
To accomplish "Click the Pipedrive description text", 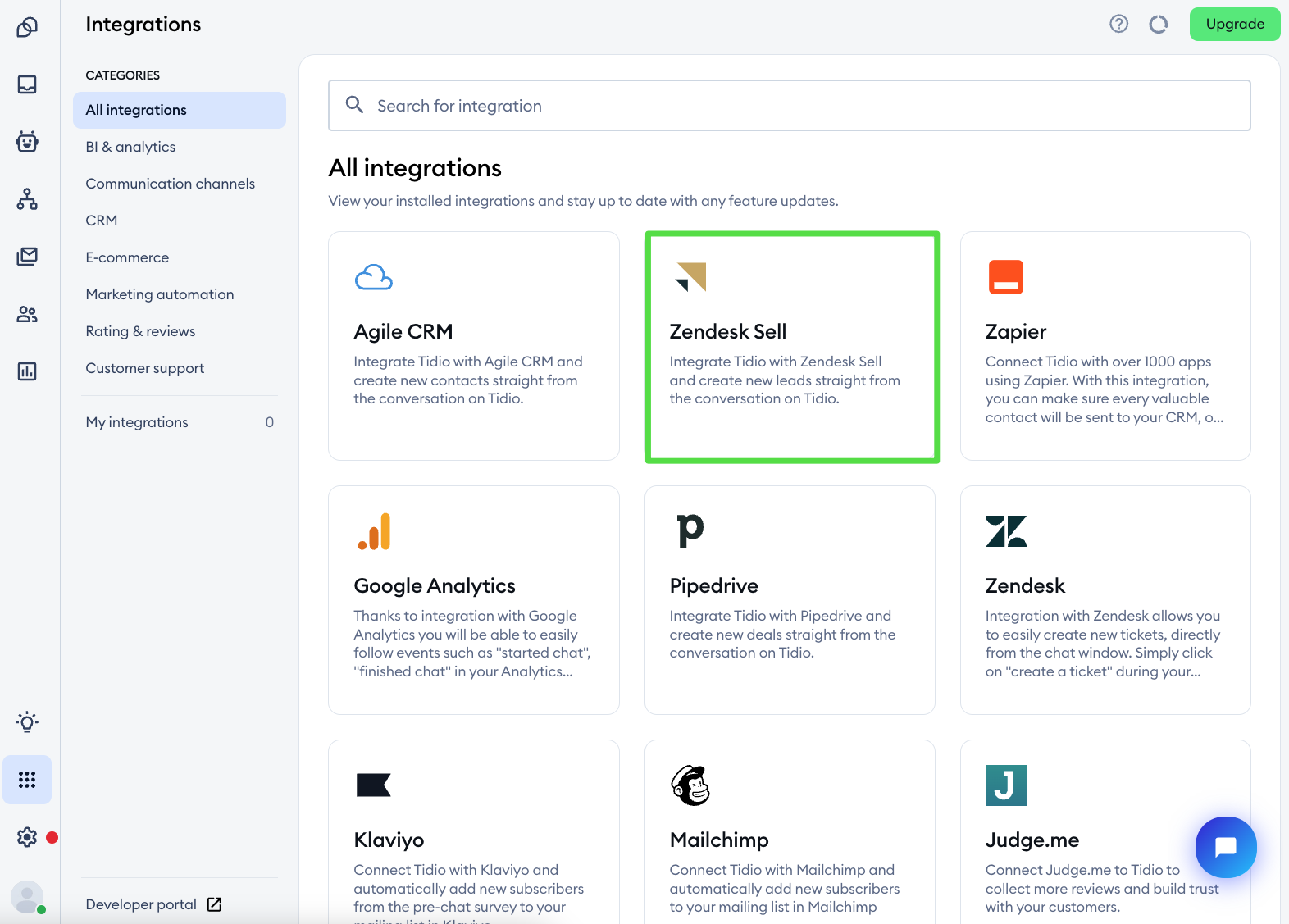I will [783, 634].
